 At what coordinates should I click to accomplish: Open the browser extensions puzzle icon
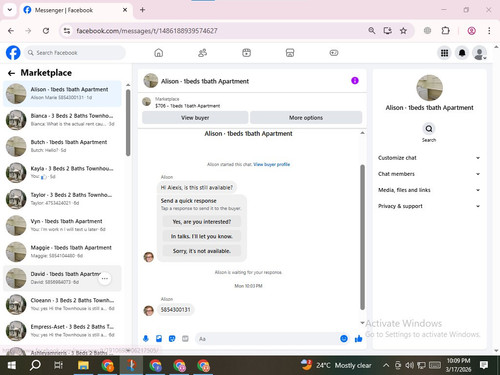click(445, 31)
